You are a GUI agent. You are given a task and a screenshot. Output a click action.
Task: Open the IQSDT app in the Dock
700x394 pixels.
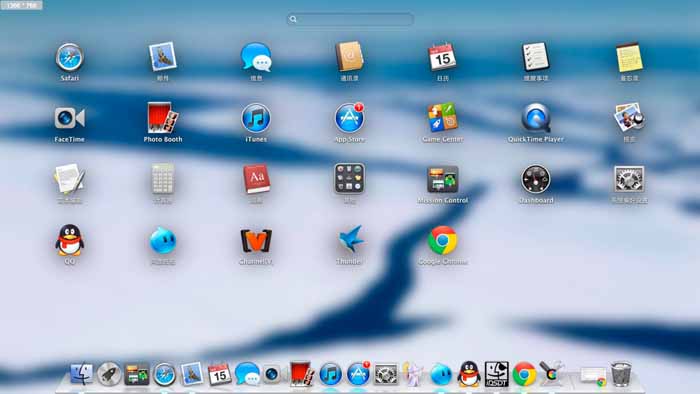496,374
